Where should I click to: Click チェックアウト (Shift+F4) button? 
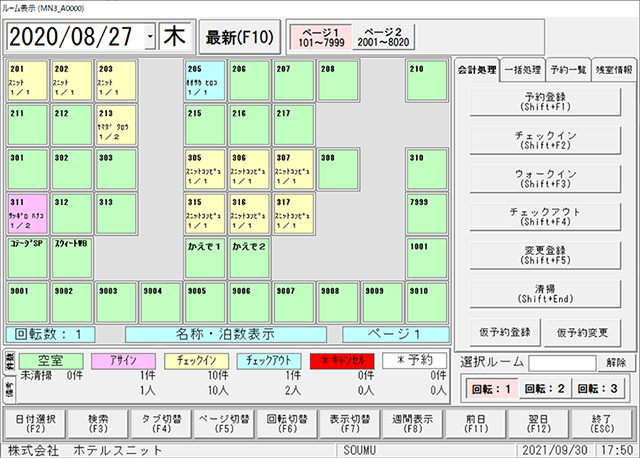(x=545, y=217)
